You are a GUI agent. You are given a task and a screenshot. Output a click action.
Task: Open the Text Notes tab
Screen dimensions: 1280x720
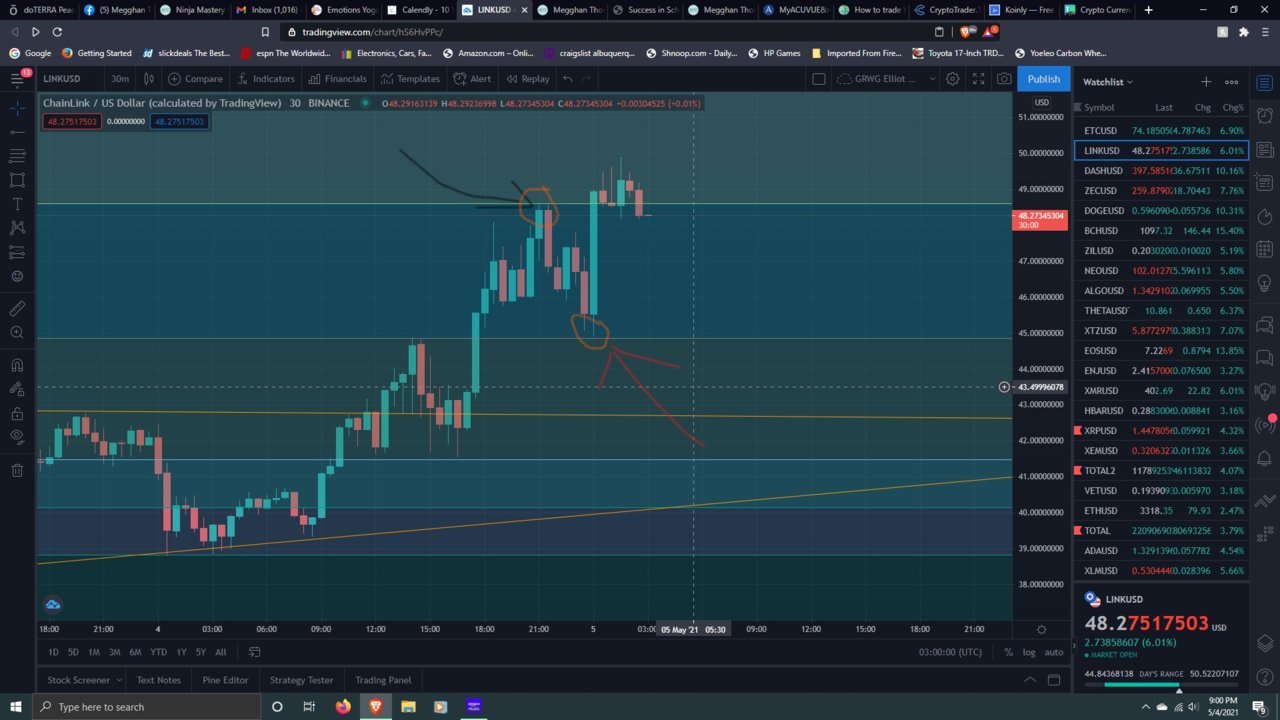[158, 680]
